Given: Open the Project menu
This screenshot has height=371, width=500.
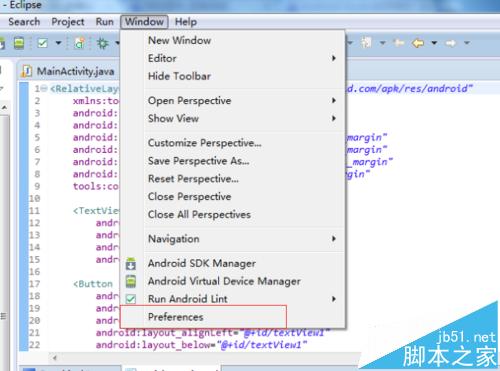Looking at the screenshot, I should click(68, 22).
